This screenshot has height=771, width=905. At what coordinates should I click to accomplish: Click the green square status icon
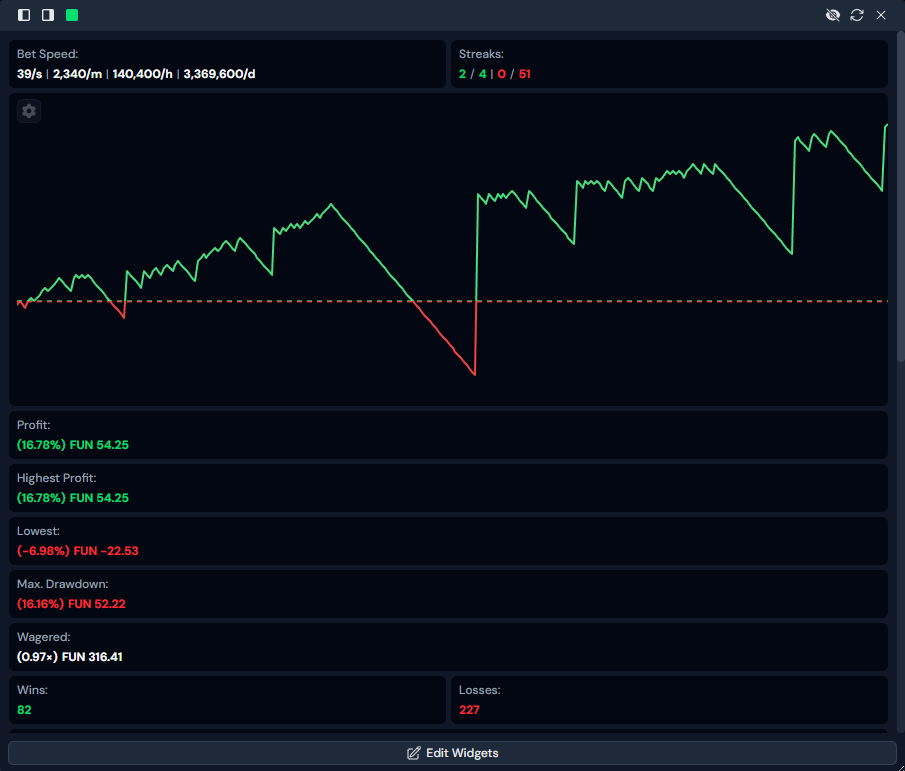[72, 15]
